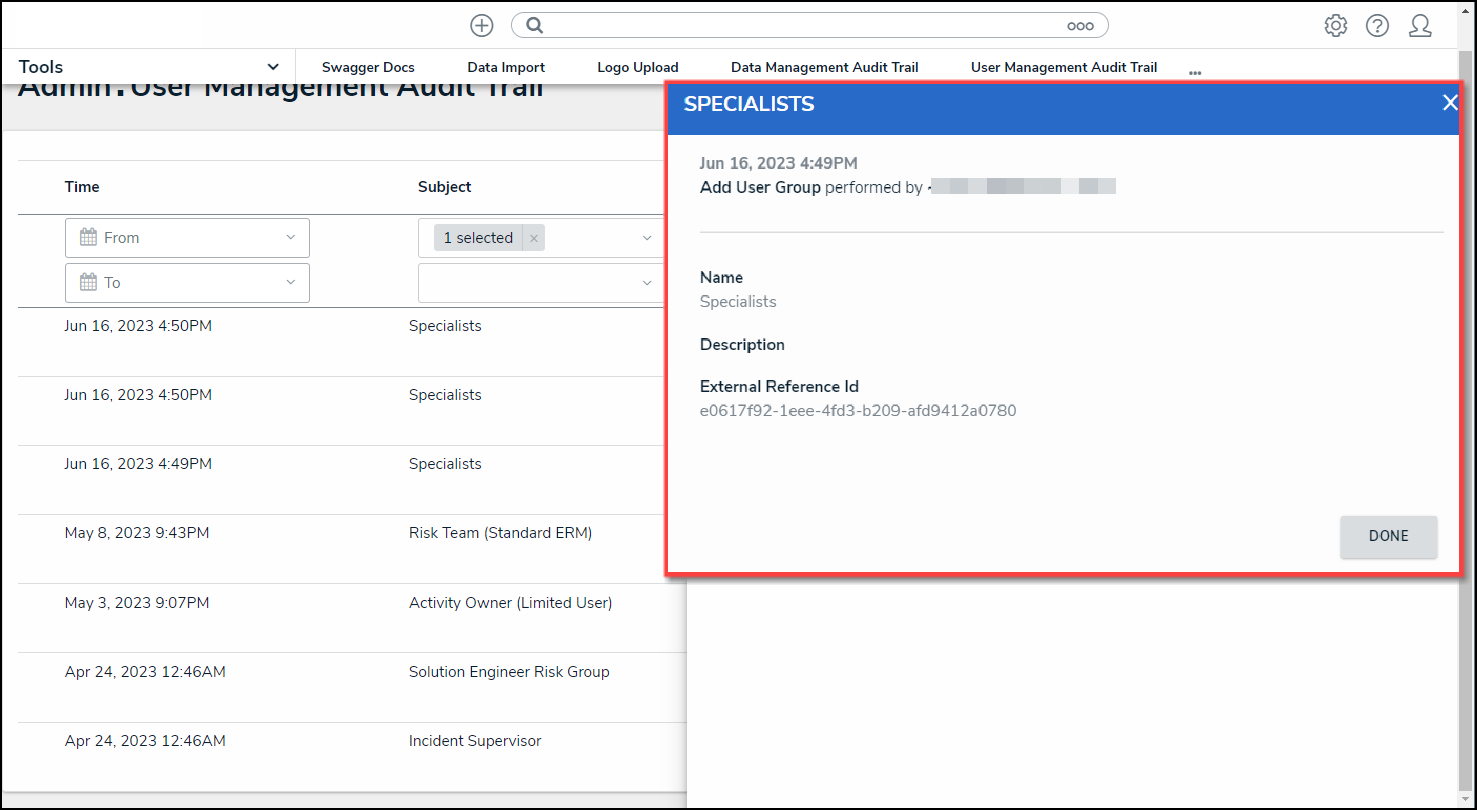This screenshot has width=1477, height=810.
Task: Open the Logo Upload tab
Action: click(x=638, y=67)
